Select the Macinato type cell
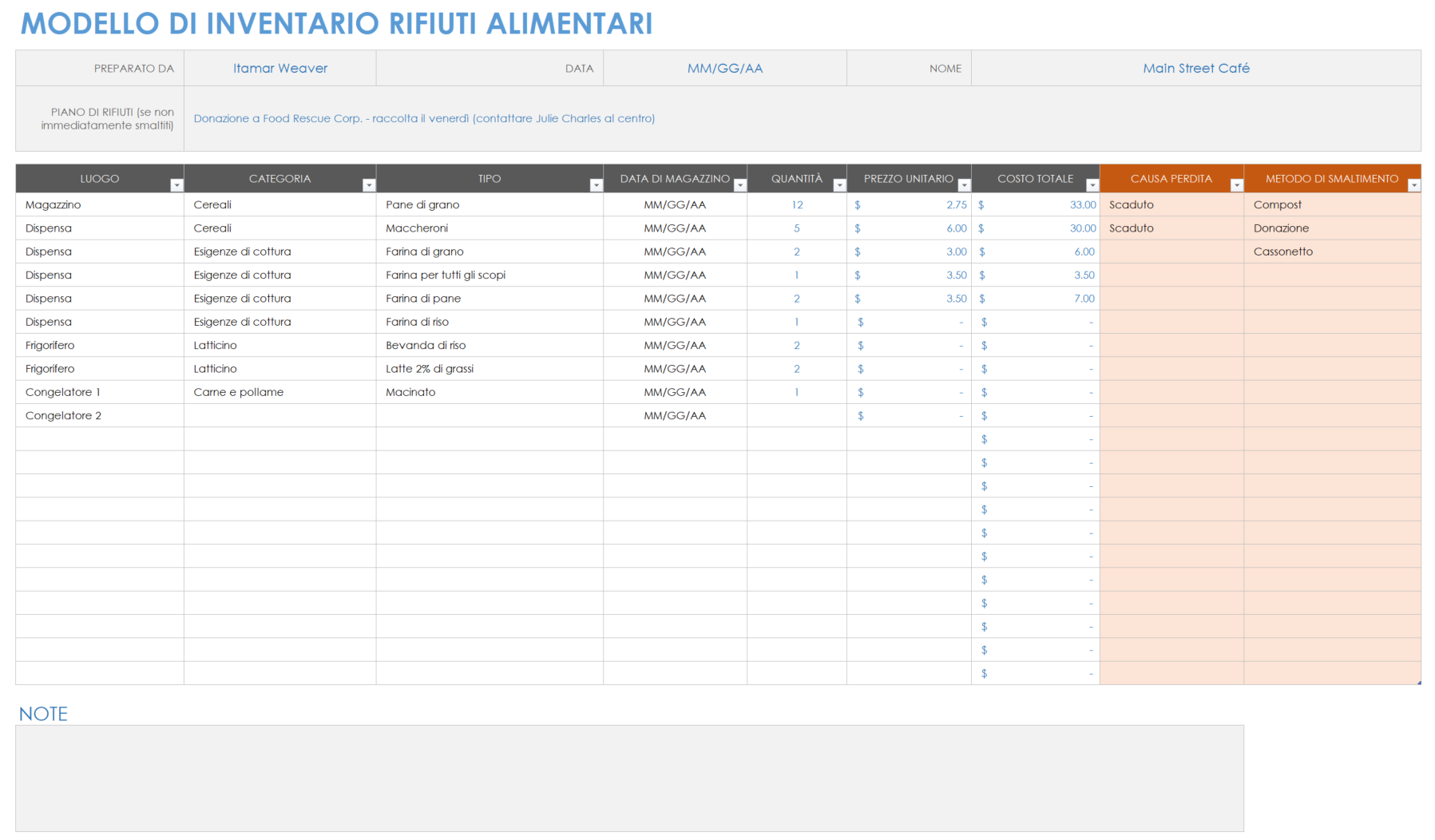1435x840 pixels. click(490, 392)
